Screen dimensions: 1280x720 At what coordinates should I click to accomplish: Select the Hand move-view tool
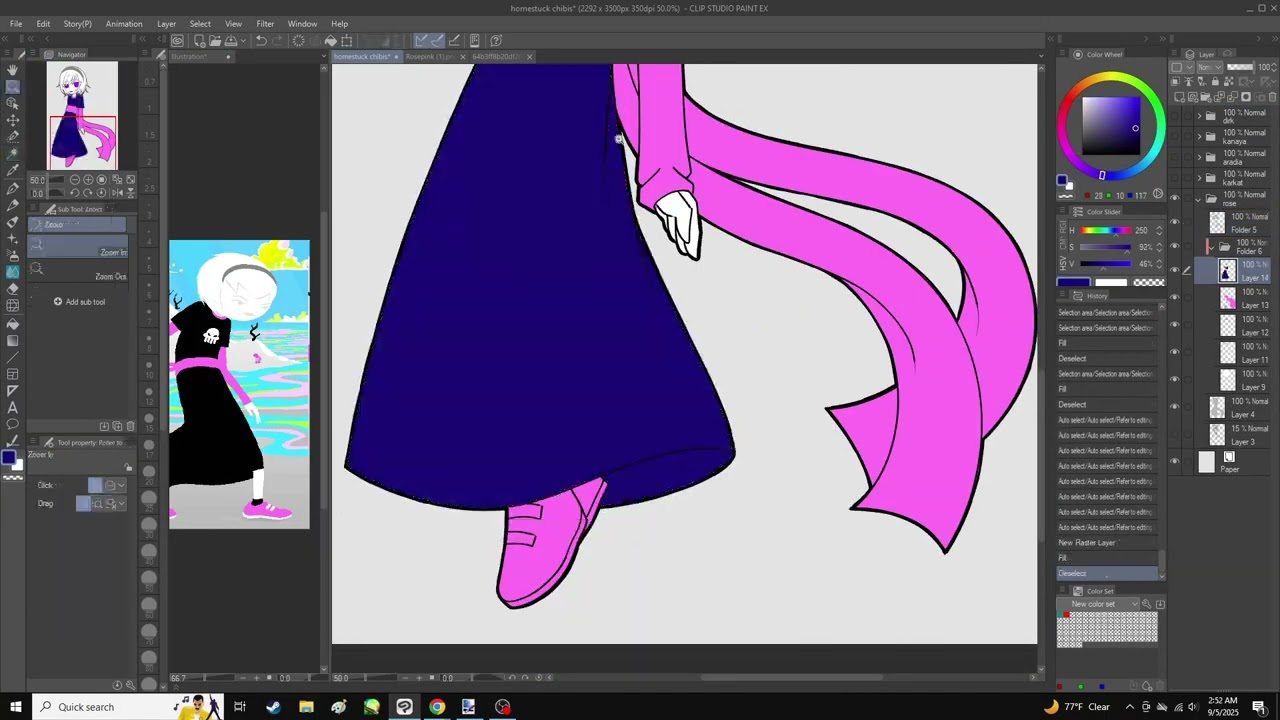click(x=13, y=70)
